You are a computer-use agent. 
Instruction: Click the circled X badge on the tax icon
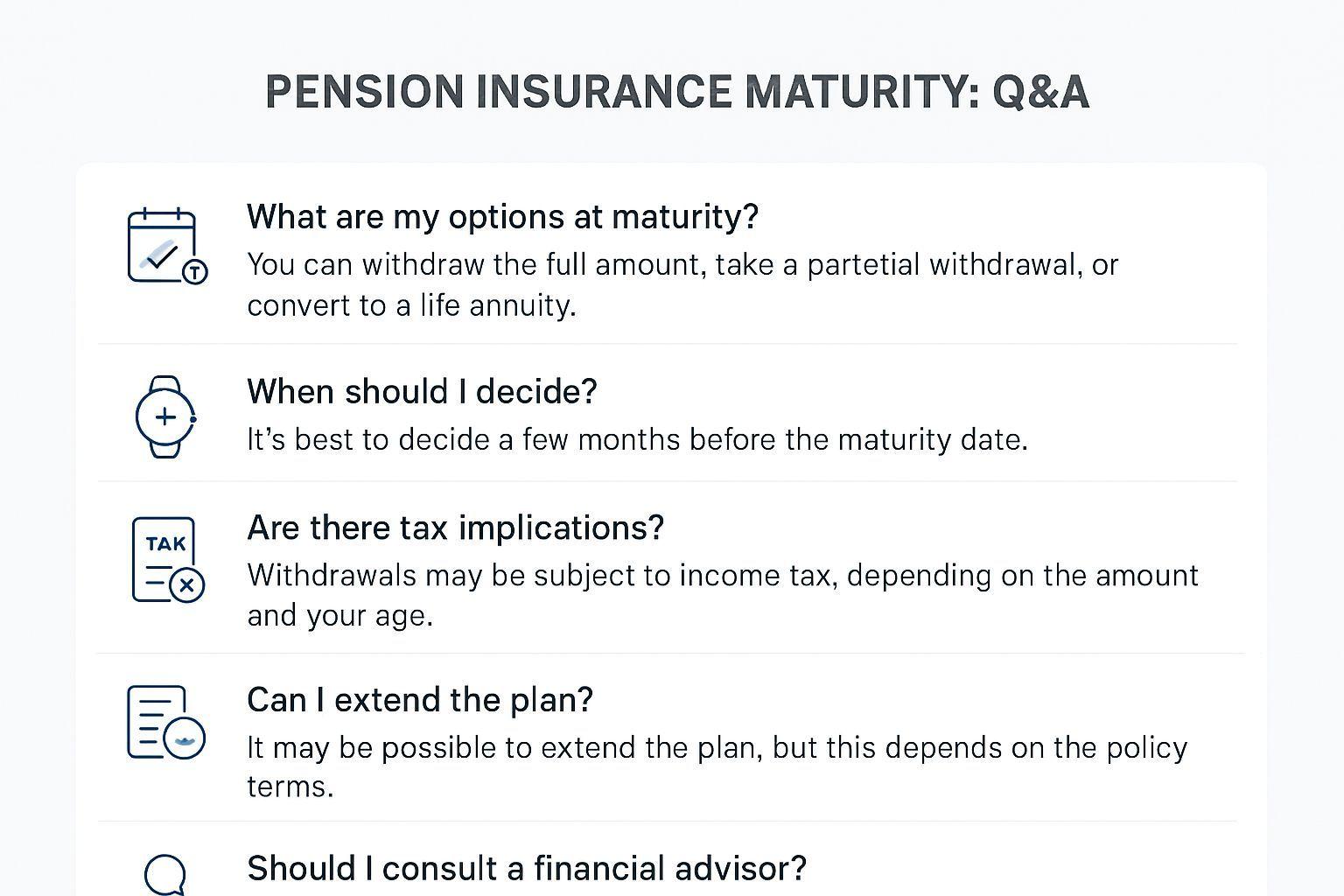pyautogui.click(x=186, y=584)
